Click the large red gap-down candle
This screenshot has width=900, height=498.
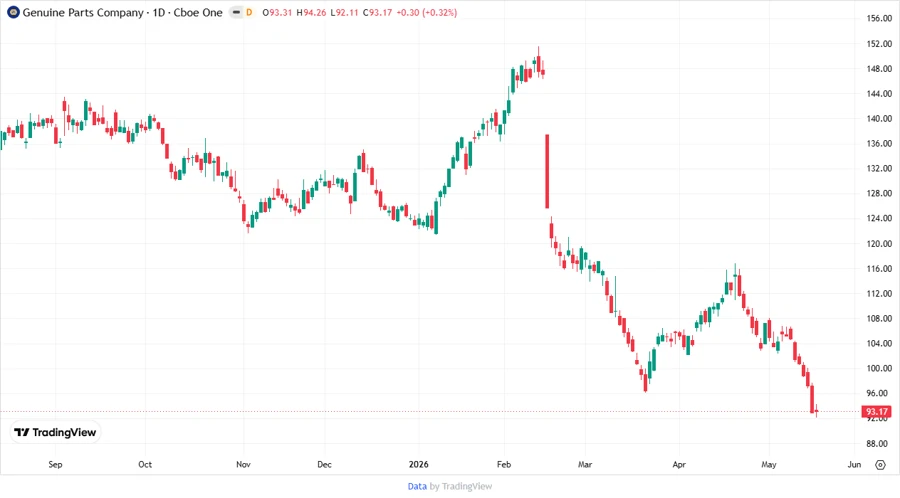(547, 171)
